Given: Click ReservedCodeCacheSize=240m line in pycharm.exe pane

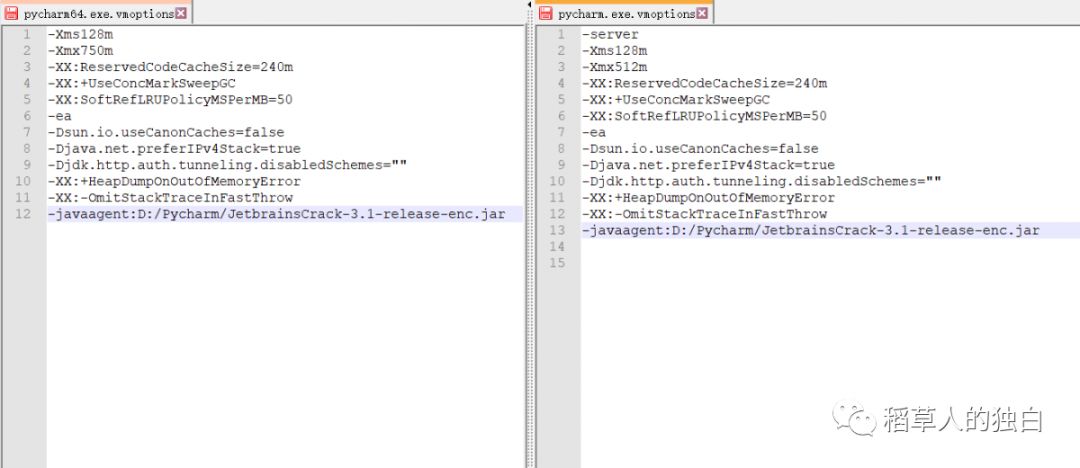Looking at the screenshot, I should coord(705,83).
